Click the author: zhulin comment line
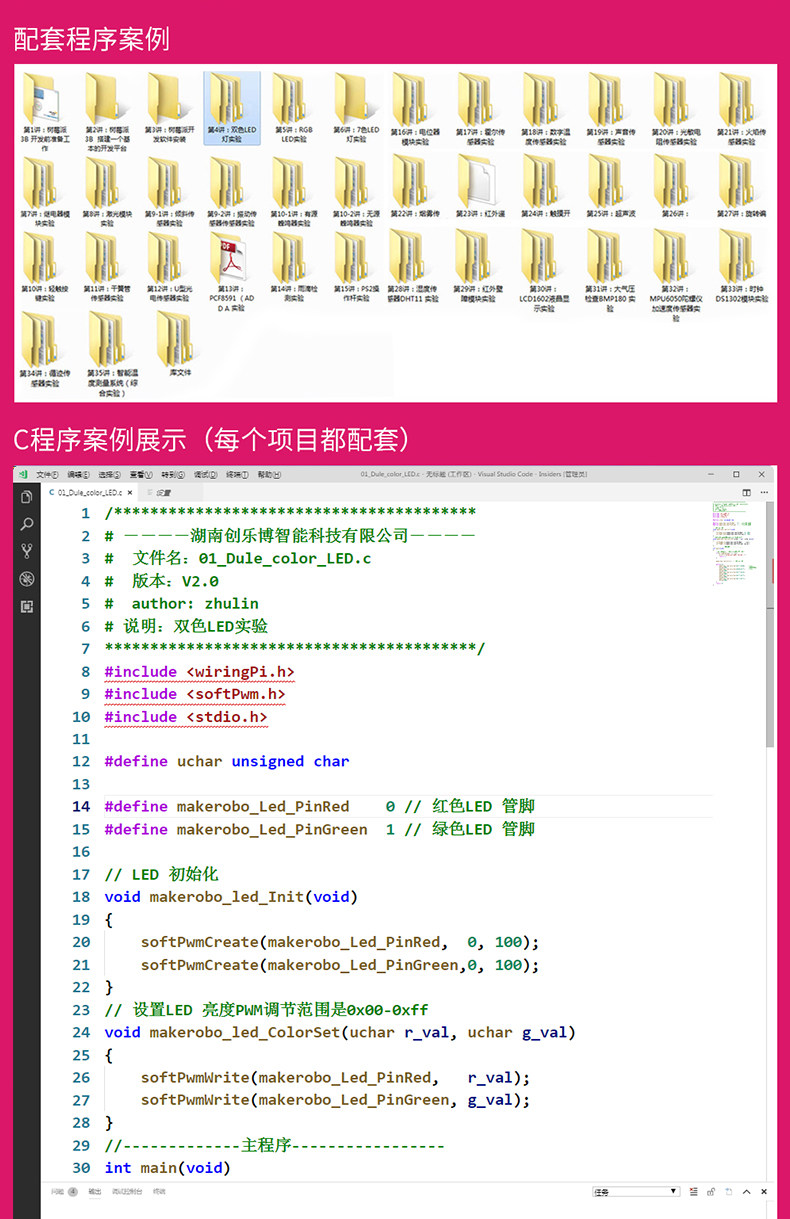Screen dimensions: 790x1219 click(x=181, y=603)
